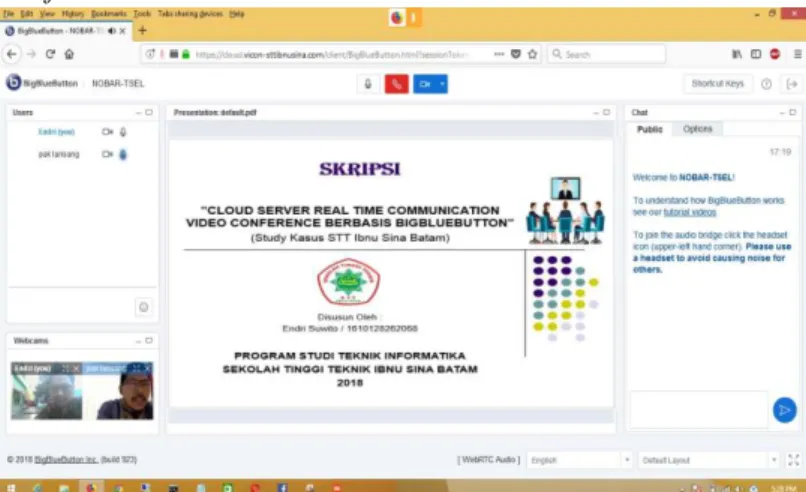The image size is (806, 492).
Task: Open the browser home page
Action: click(x=69, y=54)
